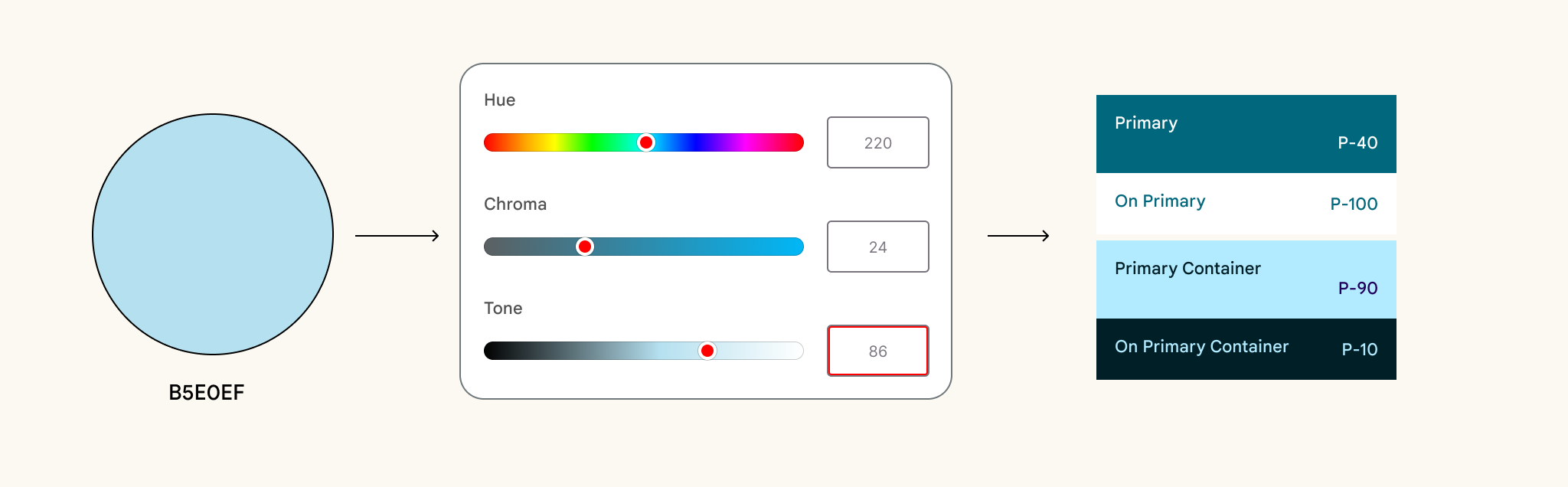Click the red handle on the Hue slider
The height and width of the screenshot is (487, 1568).
pyautogui.click(x=646, y=142)
